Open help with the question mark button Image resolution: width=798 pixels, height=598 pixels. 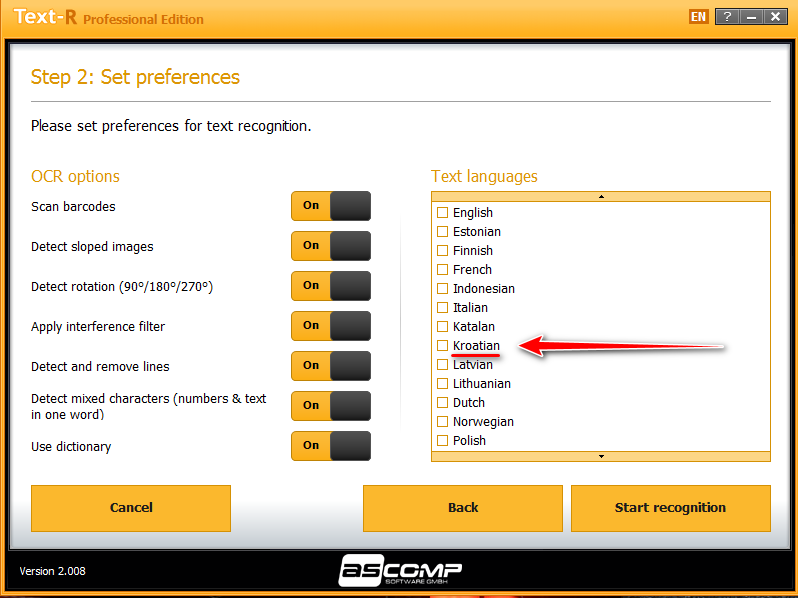click(727, 17)
